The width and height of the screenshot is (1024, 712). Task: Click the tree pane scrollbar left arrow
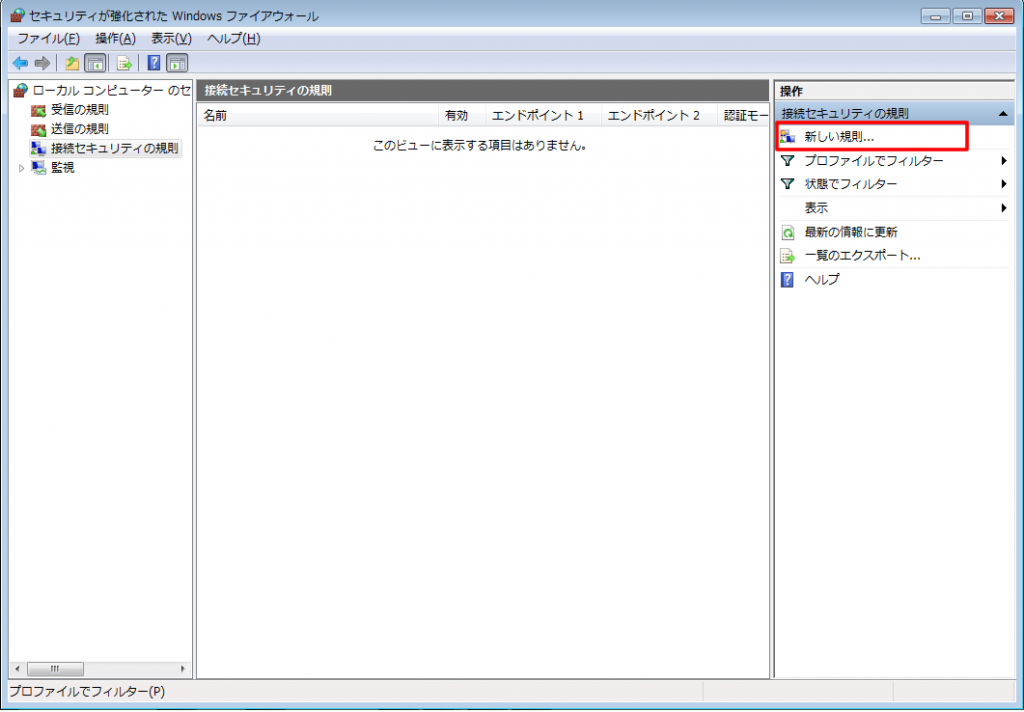point(18,669)
